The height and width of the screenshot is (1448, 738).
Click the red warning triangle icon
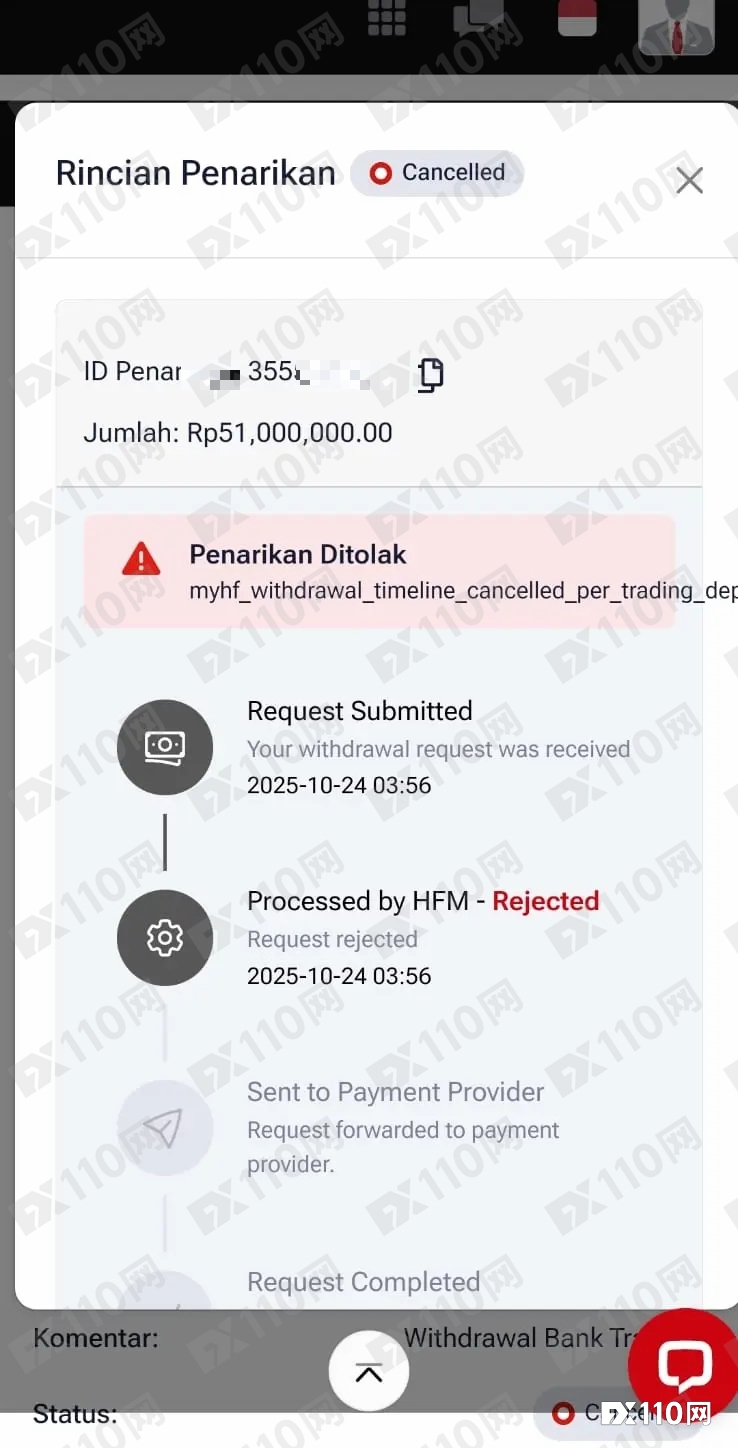[x=141, y=558]
